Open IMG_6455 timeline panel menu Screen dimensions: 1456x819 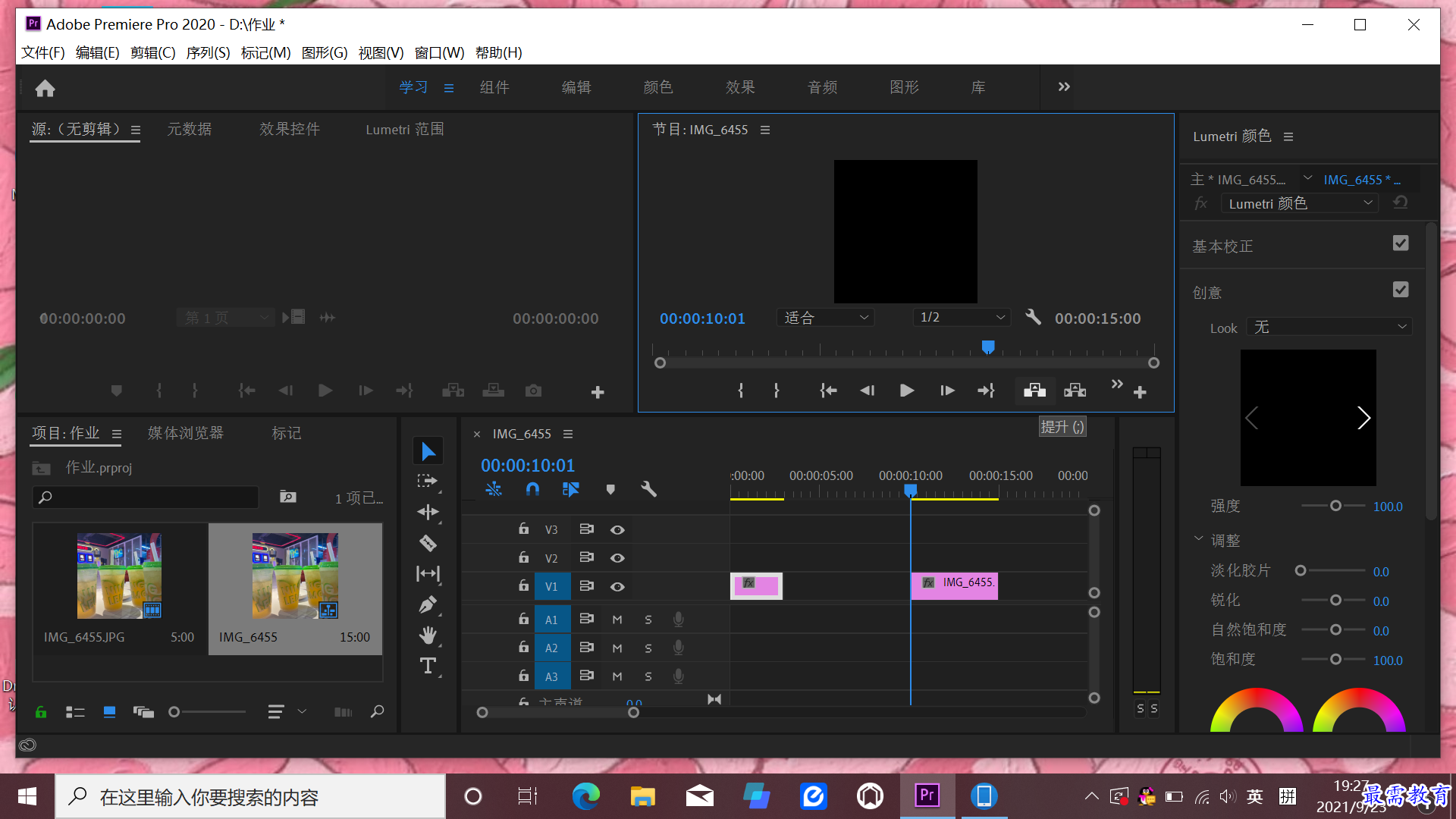[x=568, y=434]
